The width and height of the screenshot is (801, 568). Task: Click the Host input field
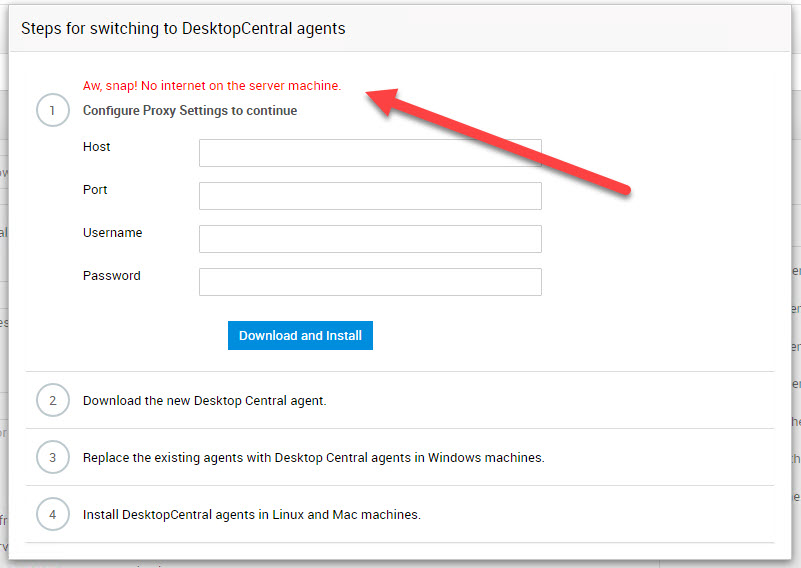(x=370, y=153)
